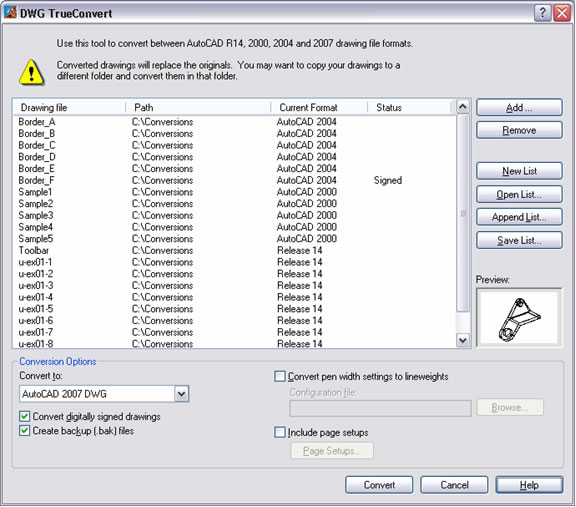Click Append List... button
576x507 pixels.
coord(519,217)
